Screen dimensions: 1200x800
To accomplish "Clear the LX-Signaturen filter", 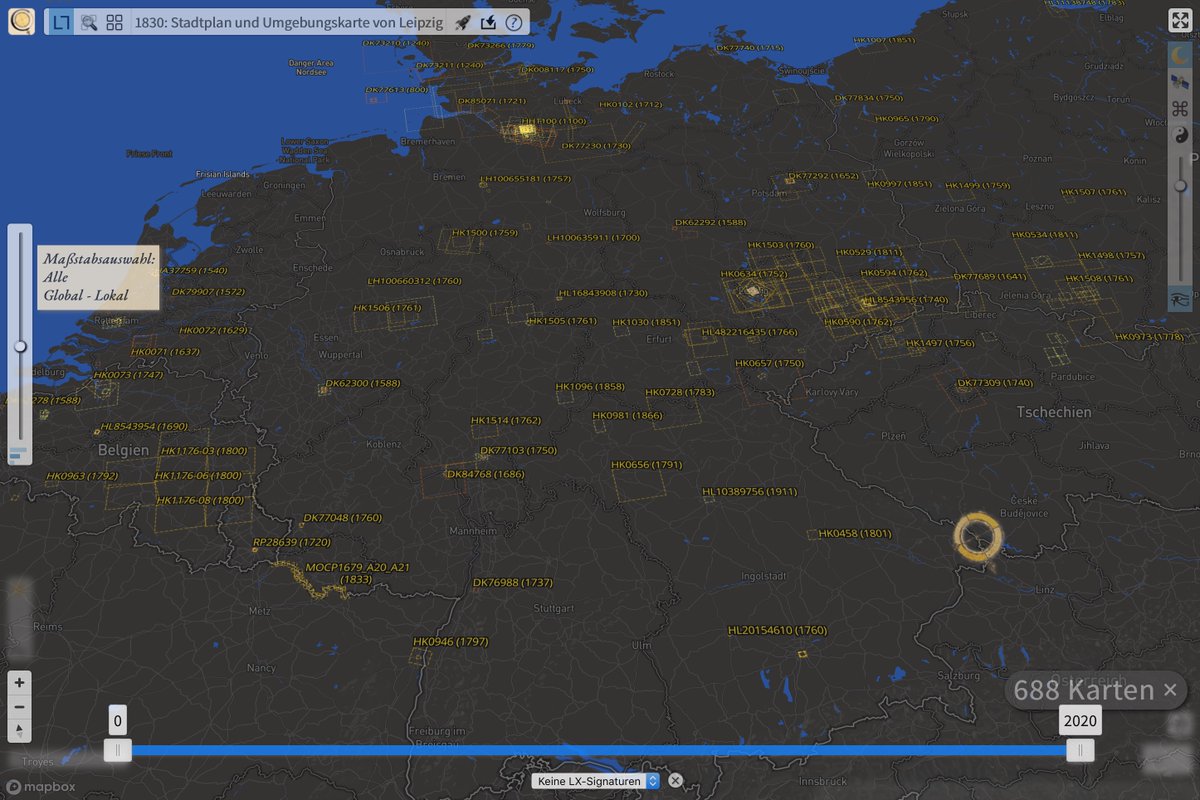I will [x=675, y=781].
